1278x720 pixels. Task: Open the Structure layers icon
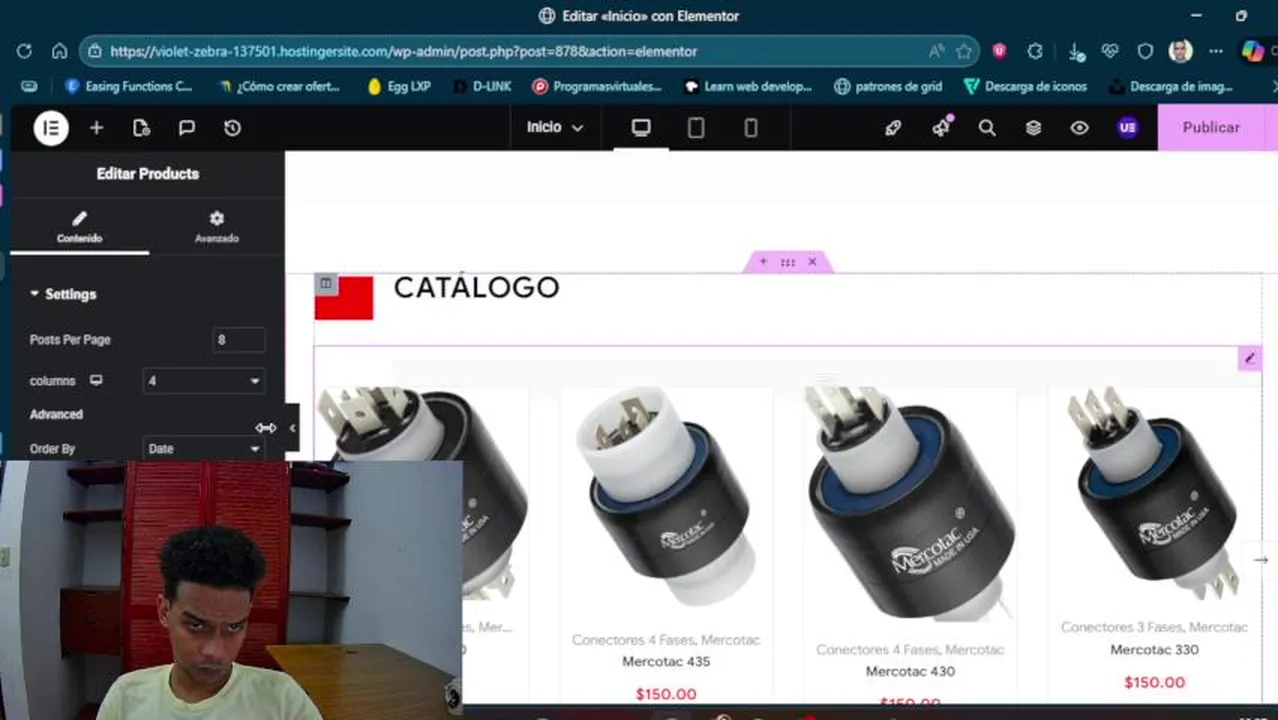click(x=1034, y=128)
